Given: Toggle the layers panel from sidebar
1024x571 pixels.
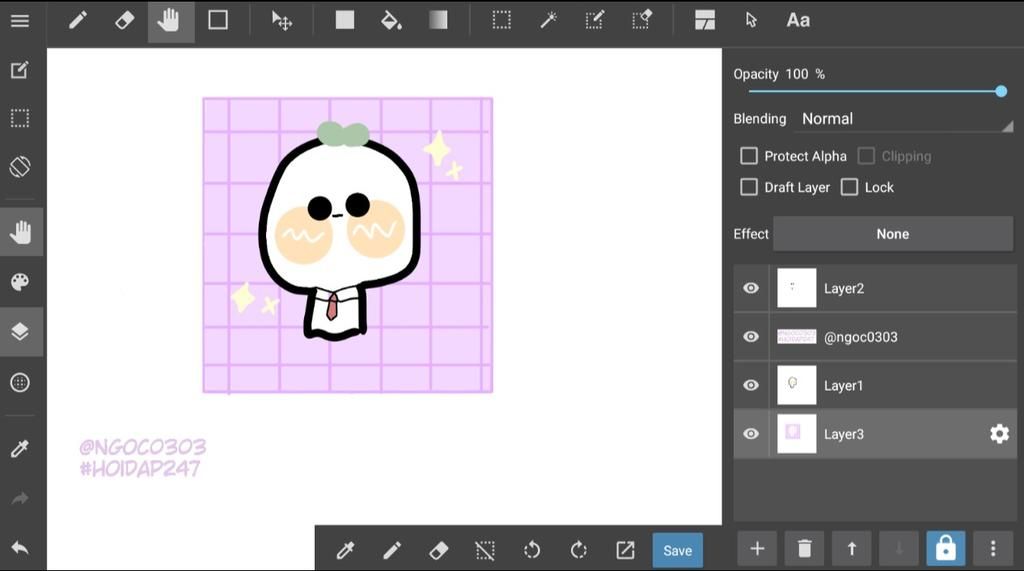Looking at the screenshot, I should (22, 332).
